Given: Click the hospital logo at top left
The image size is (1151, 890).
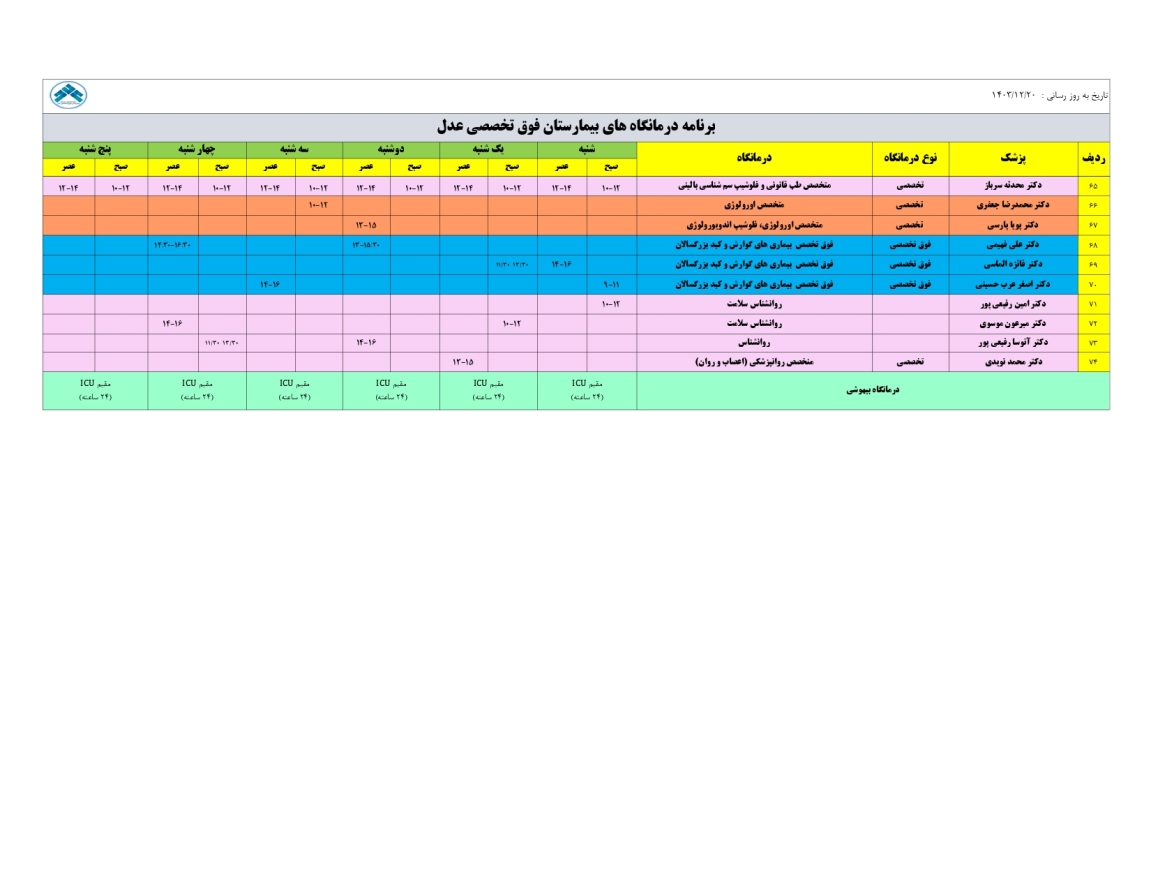Looking at the screenshot, I should pos(68,95).
